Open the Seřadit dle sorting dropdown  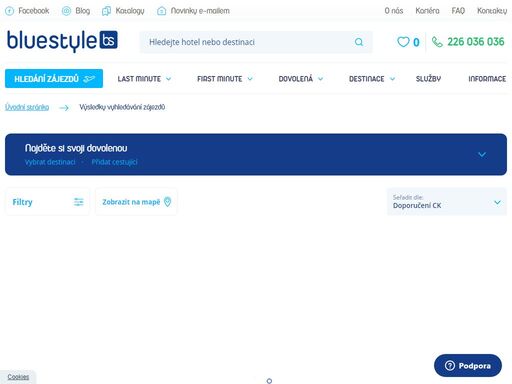[447, 202]
